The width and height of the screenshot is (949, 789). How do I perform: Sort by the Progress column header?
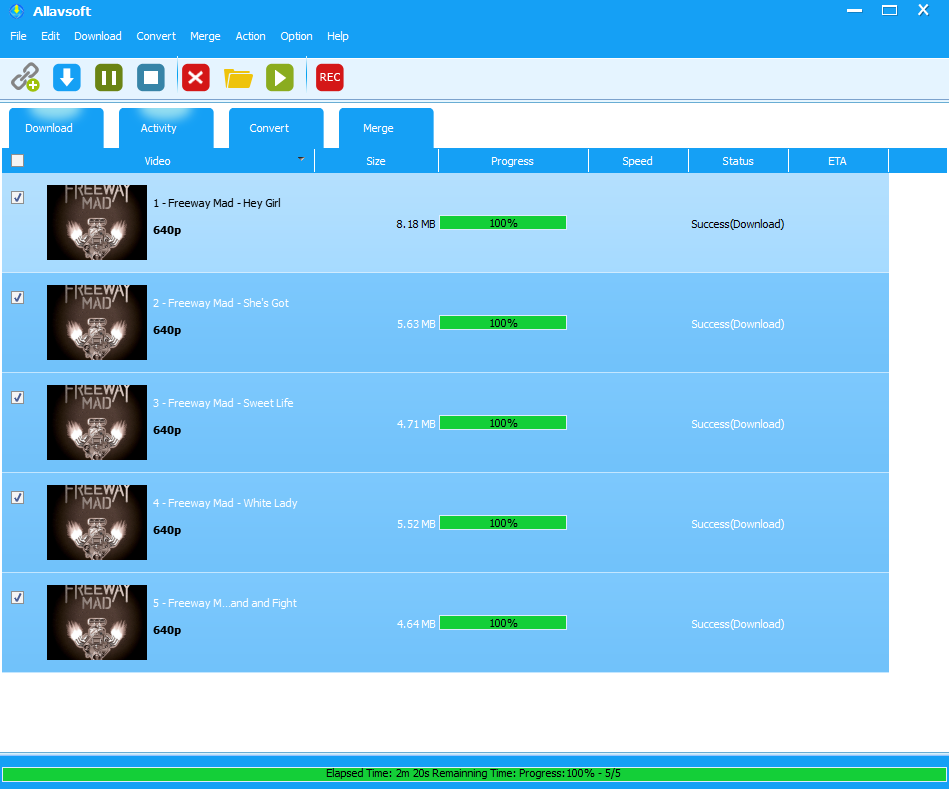pos(513,161)
